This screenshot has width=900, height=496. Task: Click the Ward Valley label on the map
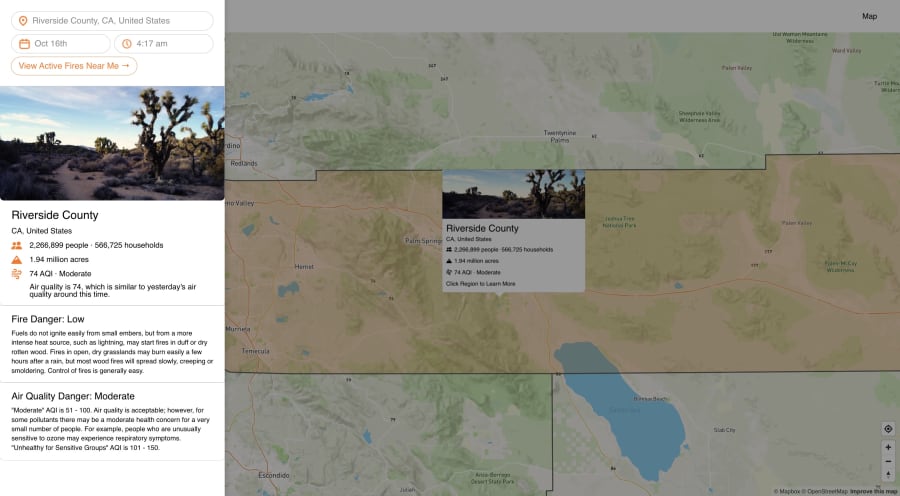847,51
